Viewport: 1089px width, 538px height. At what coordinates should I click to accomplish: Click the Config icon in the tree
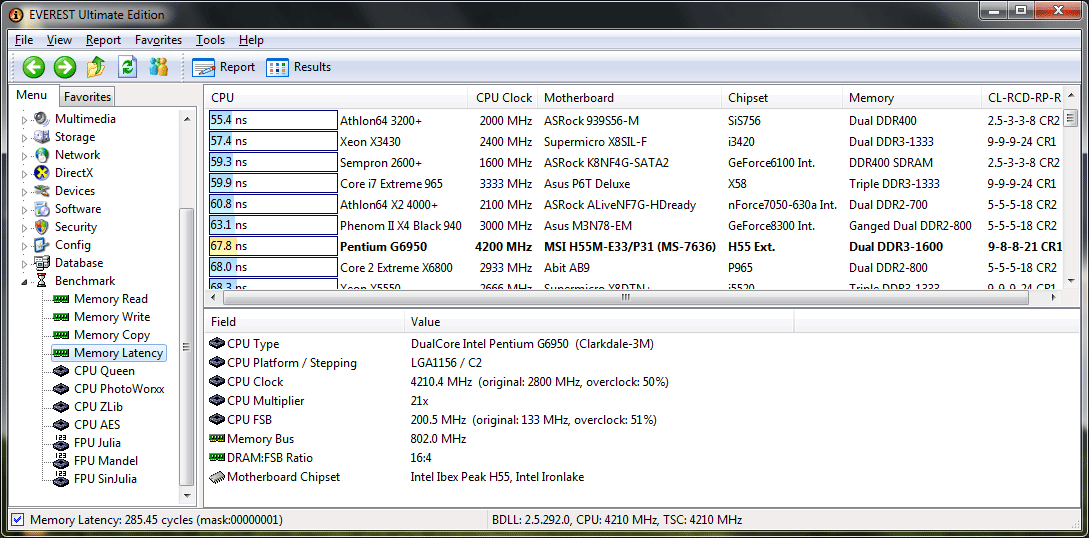[42, 245]
